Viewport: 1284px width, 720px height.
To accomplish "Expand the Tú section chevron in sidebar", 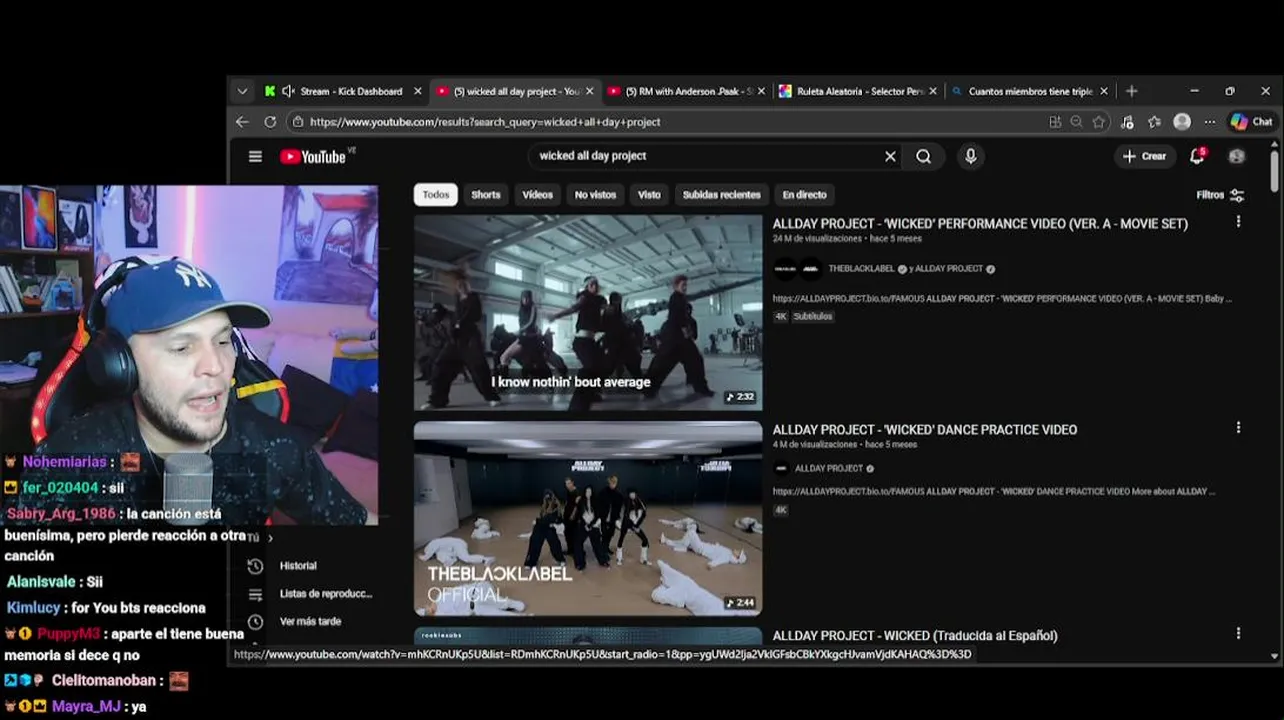I will (270, 538).
